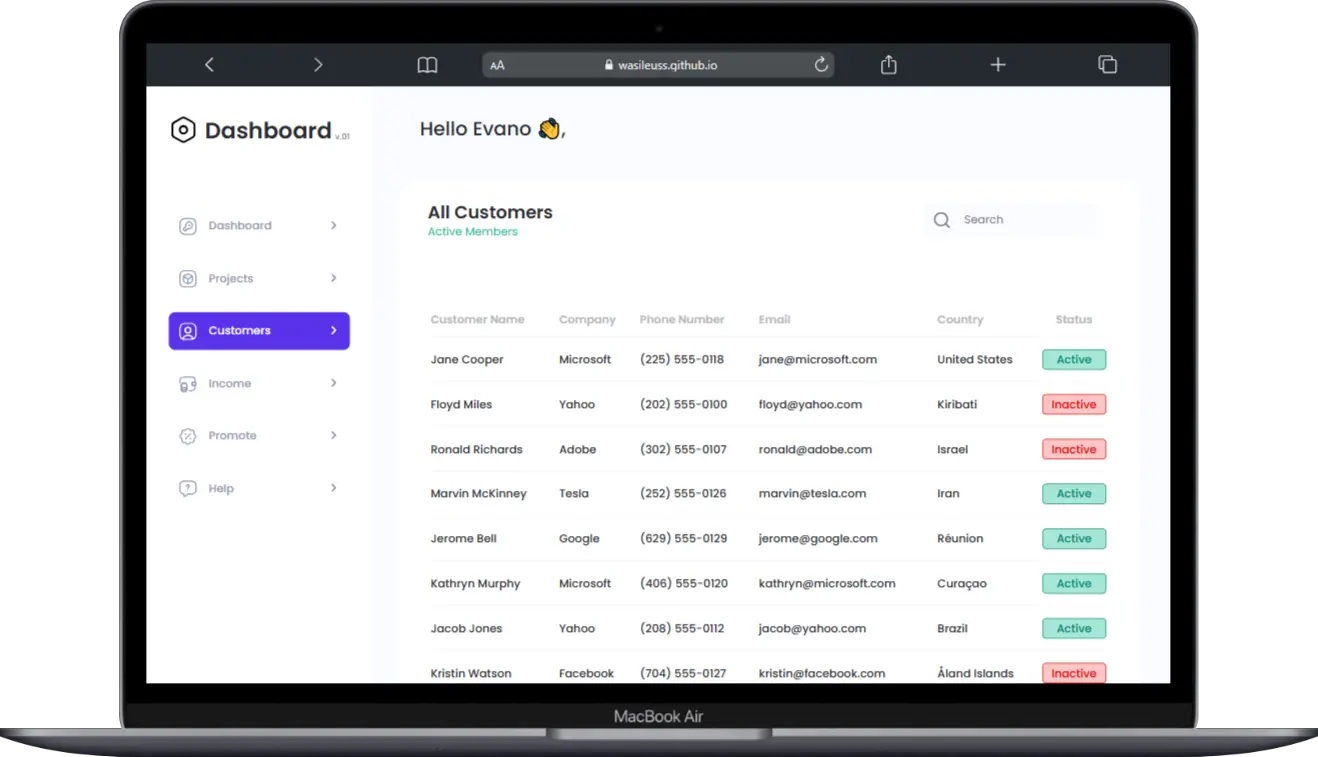This screenshot has height=757, width=1318.
Task: Click the Help question bubble icon
Action: coord(188,489)
